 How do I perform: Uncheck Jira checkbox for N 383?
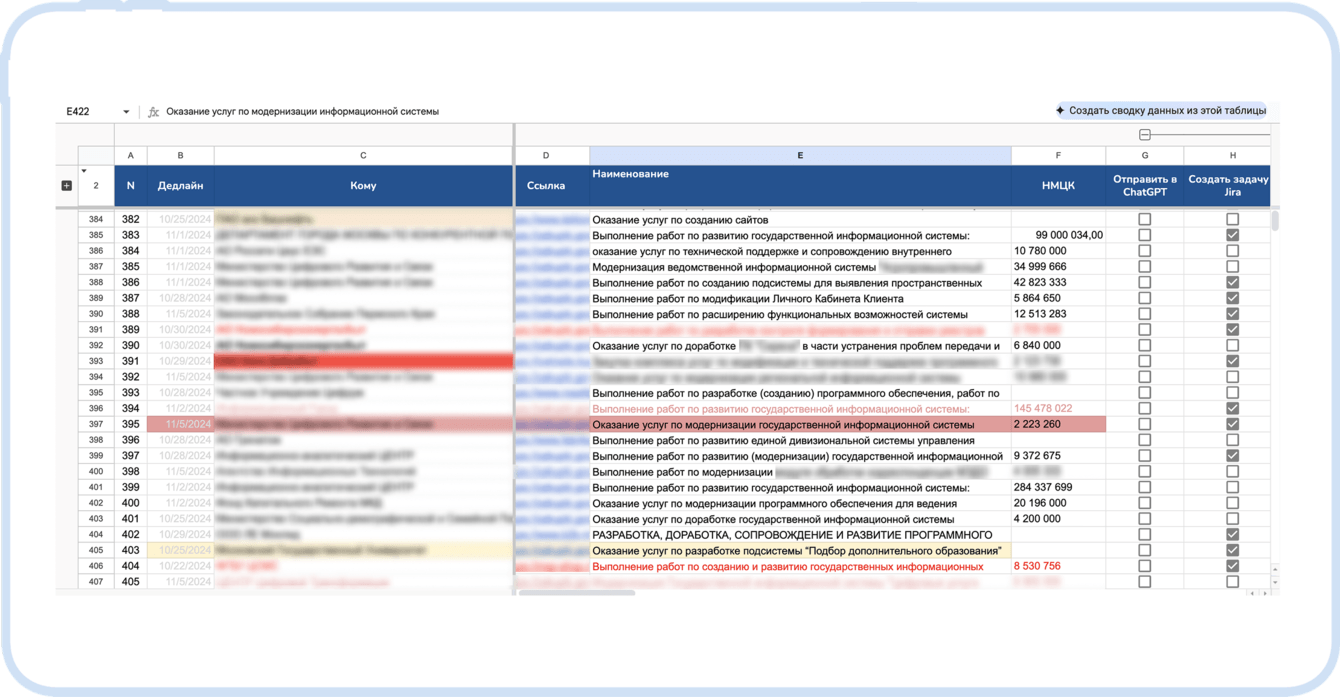(x=1232, y=235)
